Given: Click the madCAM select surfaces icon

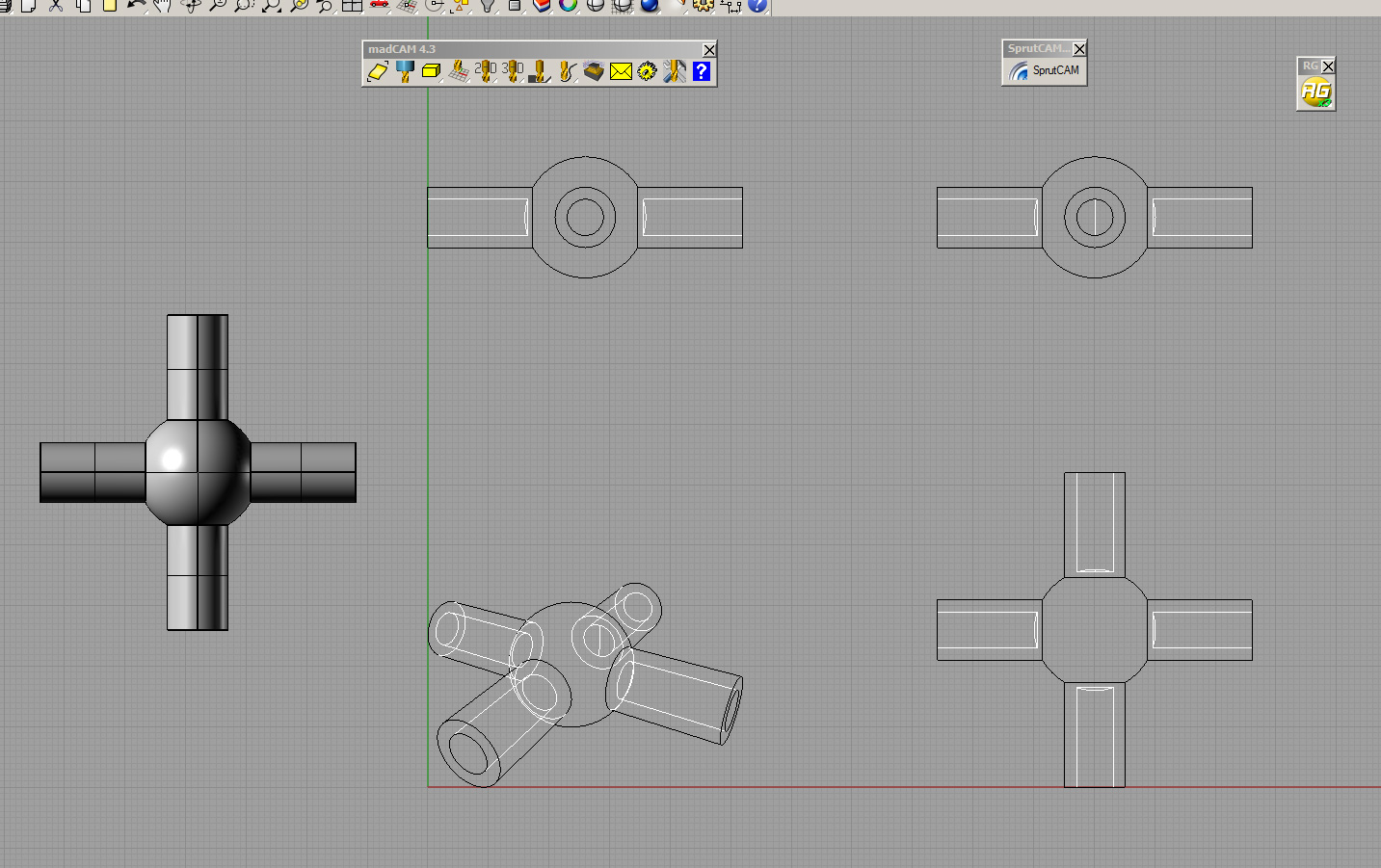Looking at the screenshot, I should [378, 71].
